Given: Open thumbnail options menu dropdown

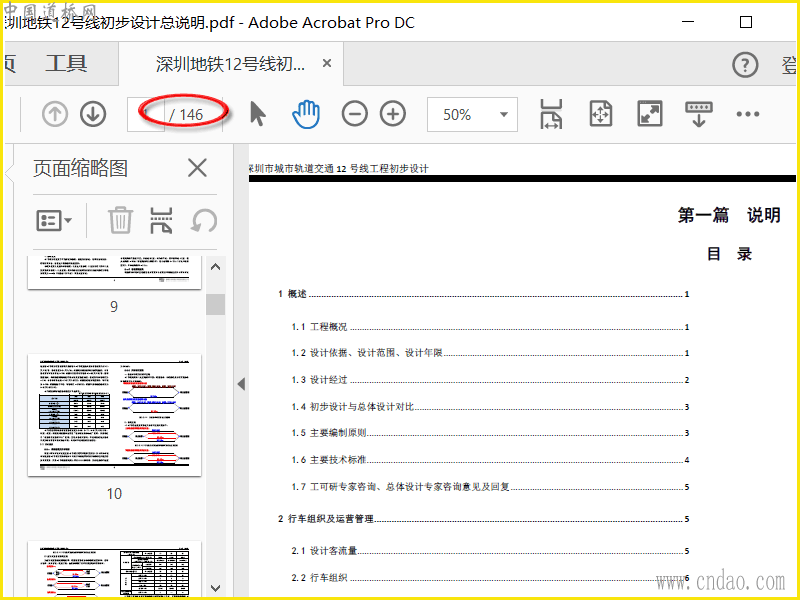Looking at the screenshot, I should 54,221.
